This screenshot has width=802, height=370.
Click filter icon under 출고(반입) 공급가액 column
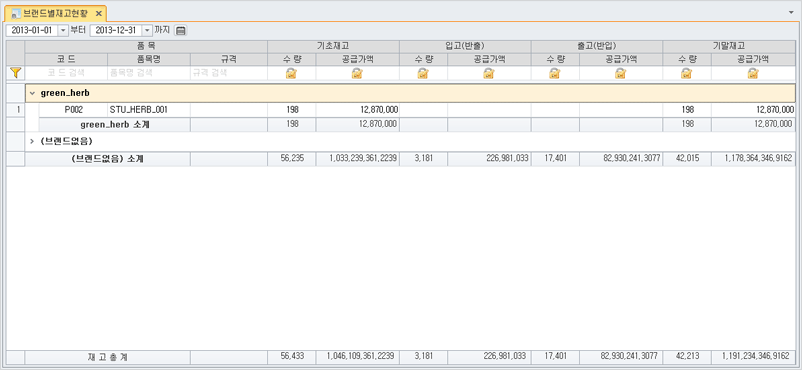click(x=621, y=73)
